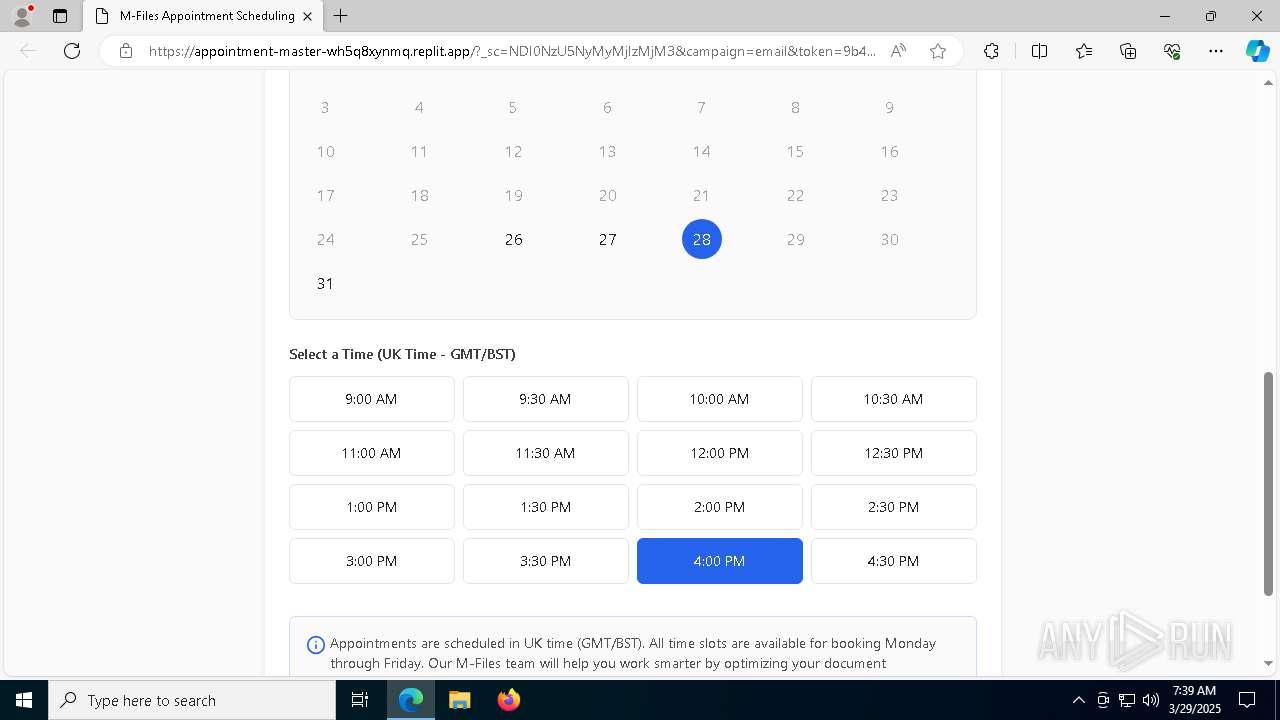
Task: Choose the 3:00 PM time slot
Action: pyautogui.click(x=372, y=561)
